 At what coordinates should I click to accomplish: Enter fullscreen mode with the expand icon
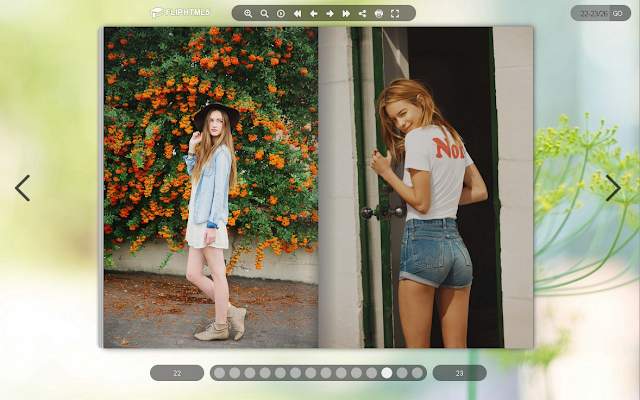tap(395, 13)
